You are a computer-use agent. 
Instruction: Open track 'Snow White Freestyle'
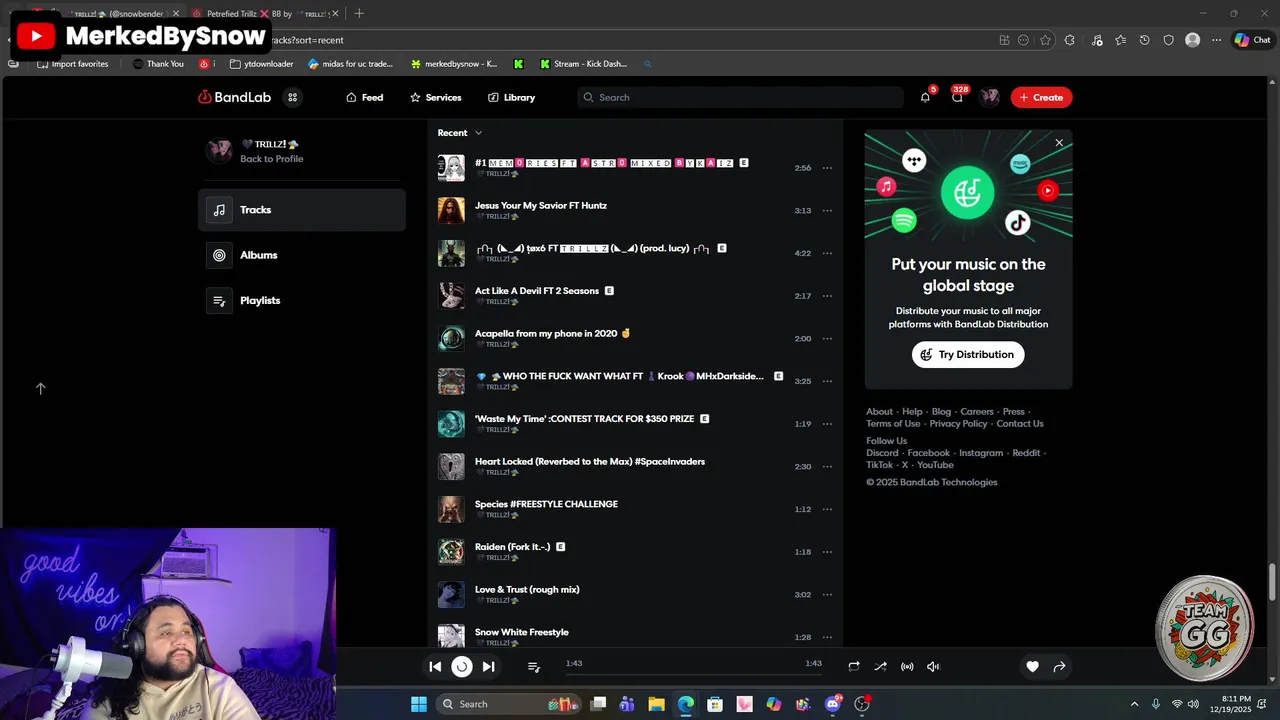pyautogui.click(x=521, y=632)
